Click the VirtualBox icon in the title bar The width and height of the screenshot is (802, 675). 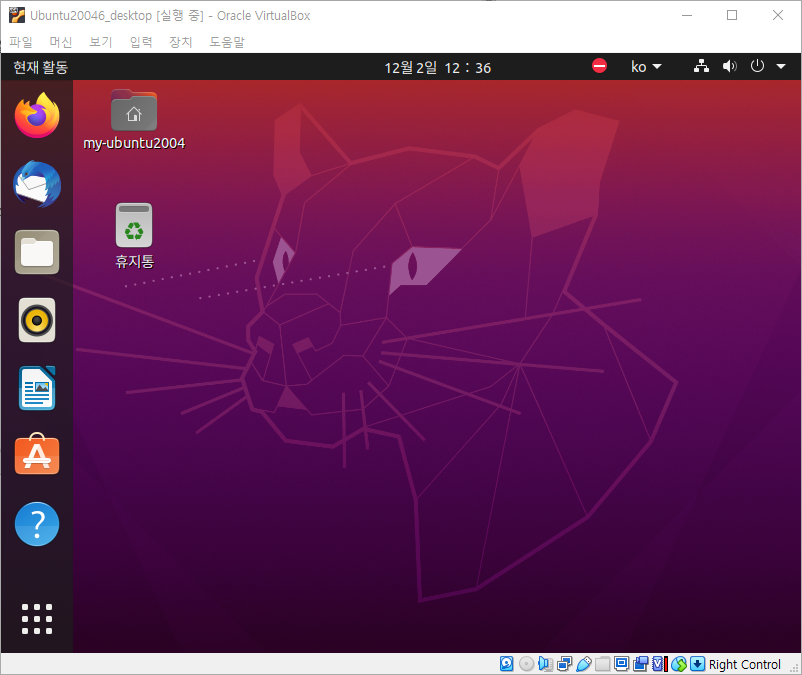(16, 15)
